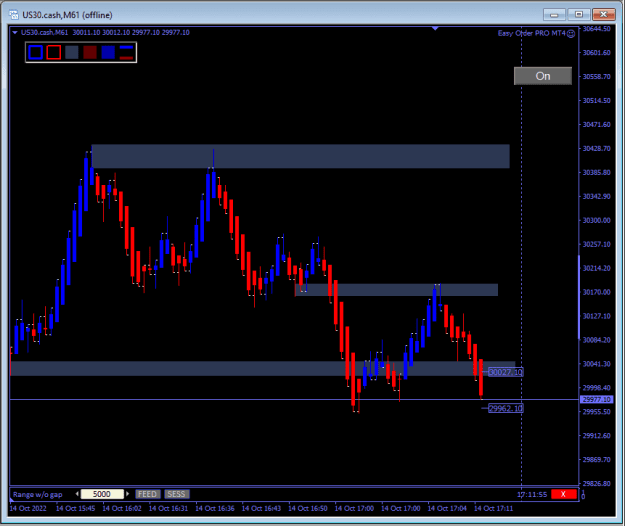Image resolution: width=625 pixels, height=526 pixels.
Task: Toggle the On button
Action: pos(543,76)
